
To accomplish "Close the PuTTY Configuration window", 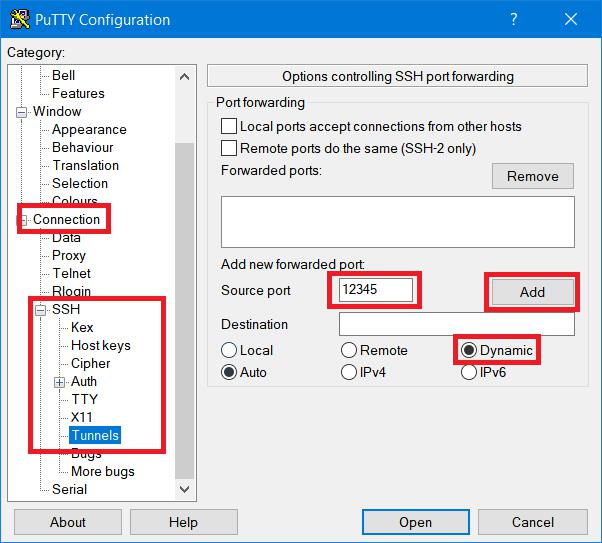I will pos(571,19).
